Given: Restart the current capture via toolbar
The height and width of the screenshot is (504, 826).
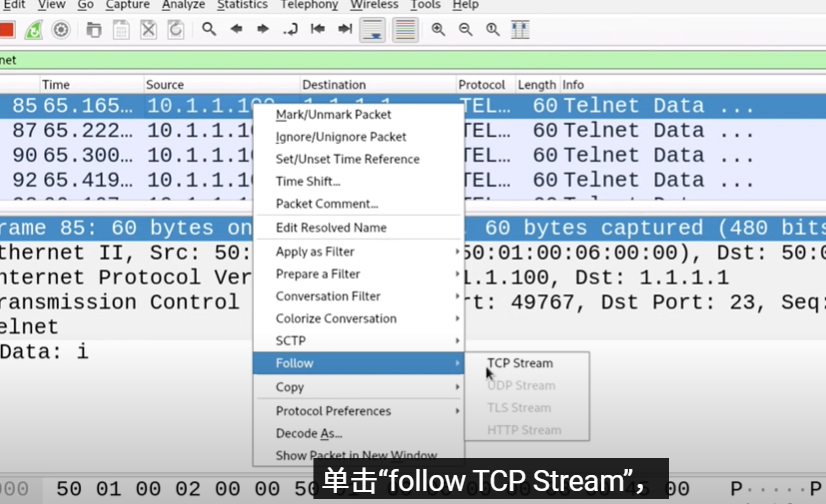Looking at the screenshot, I should pyautogui.click(x=34, y=29).
